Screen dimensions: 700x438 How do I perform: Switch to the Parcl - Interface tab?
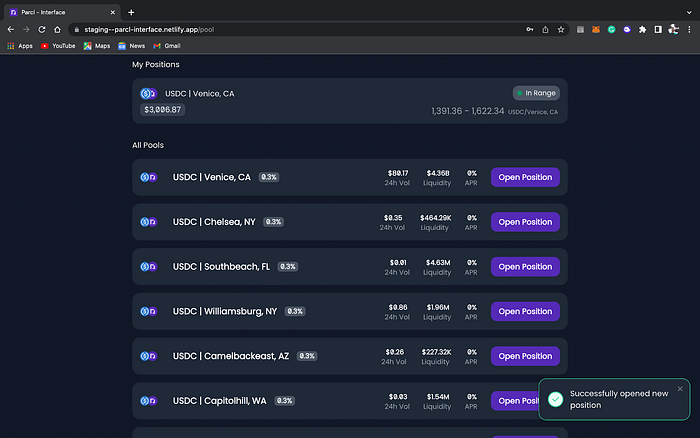[x=60, y=13]
